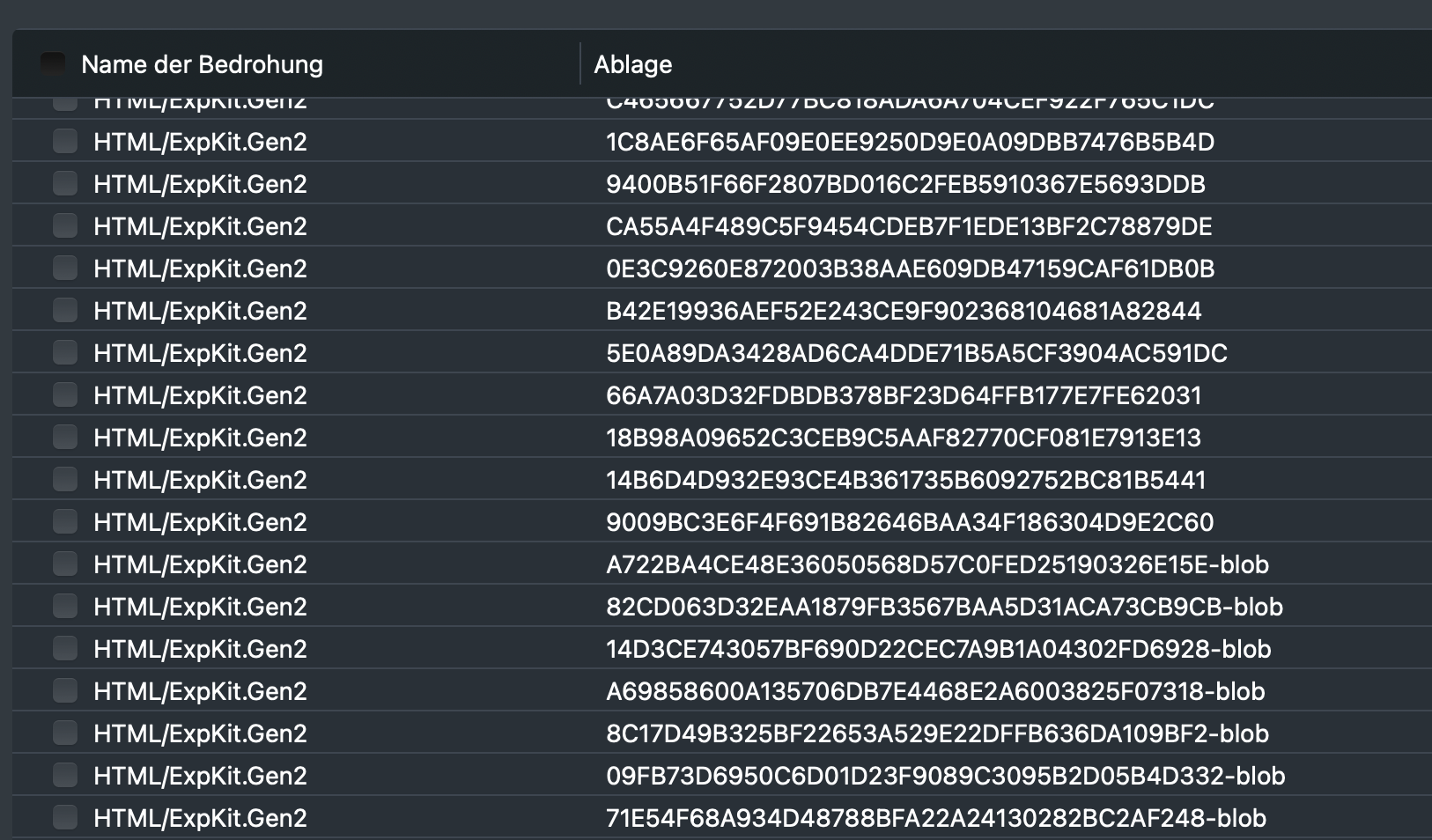Viewport: 1432px width, 840px height.
Task: Mark checkbox for 5E0A89DA3428AD6C row
Action: click(65, 352)
